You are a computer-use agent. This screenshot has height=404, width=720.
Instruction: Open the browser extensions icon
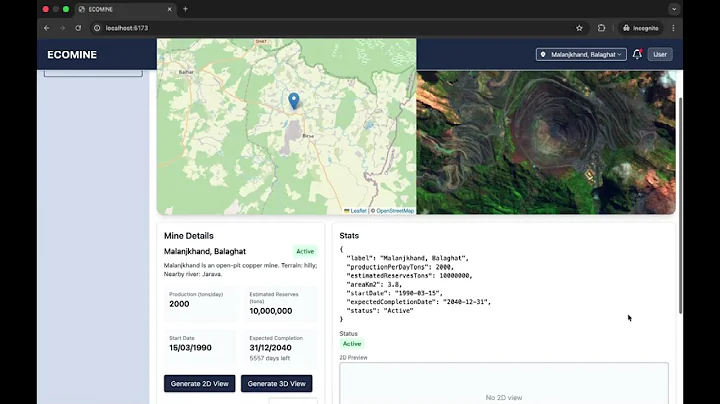click(x=601, y=28)
